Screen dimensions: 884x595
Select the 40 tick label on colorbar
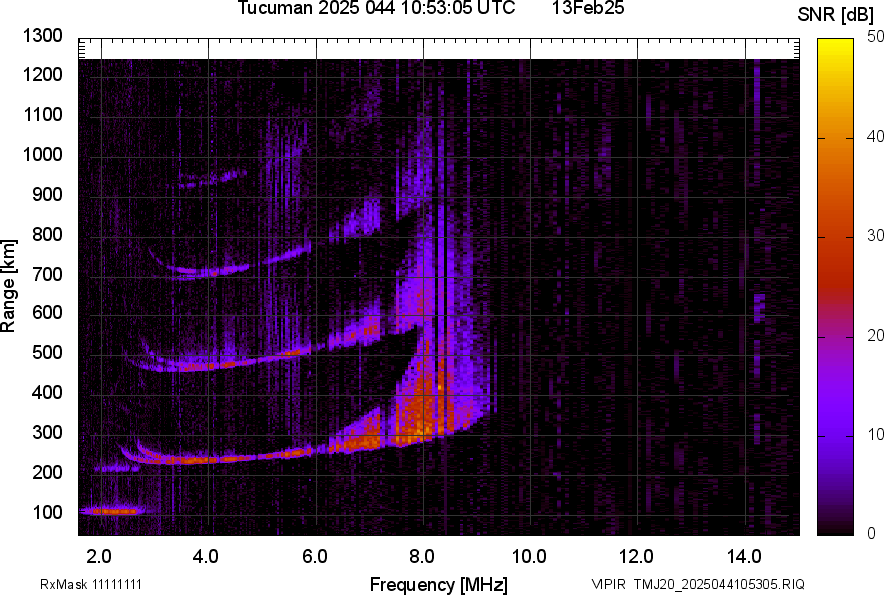(x=876, y=136)
